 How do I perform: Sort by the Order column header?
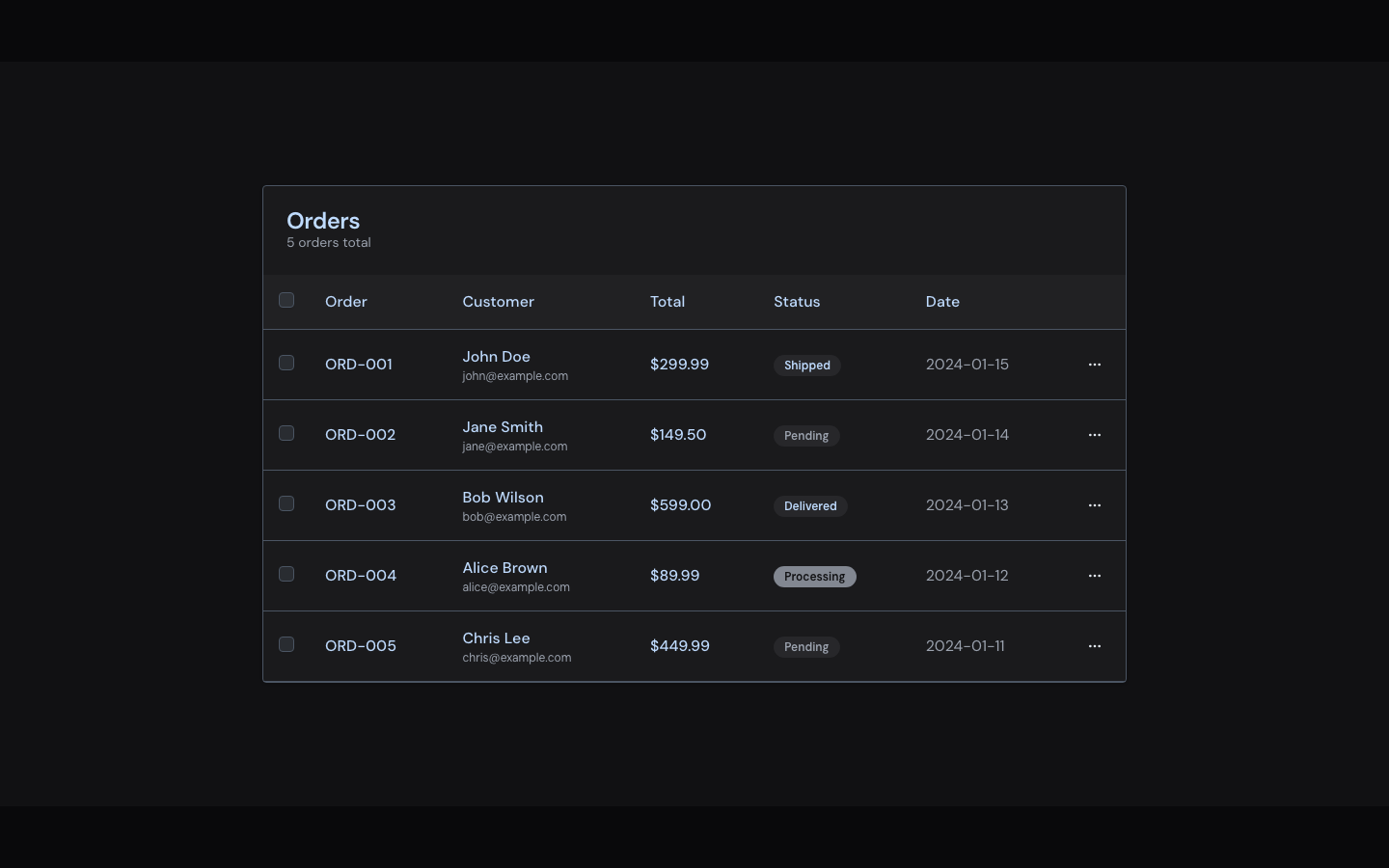point(346,302)
